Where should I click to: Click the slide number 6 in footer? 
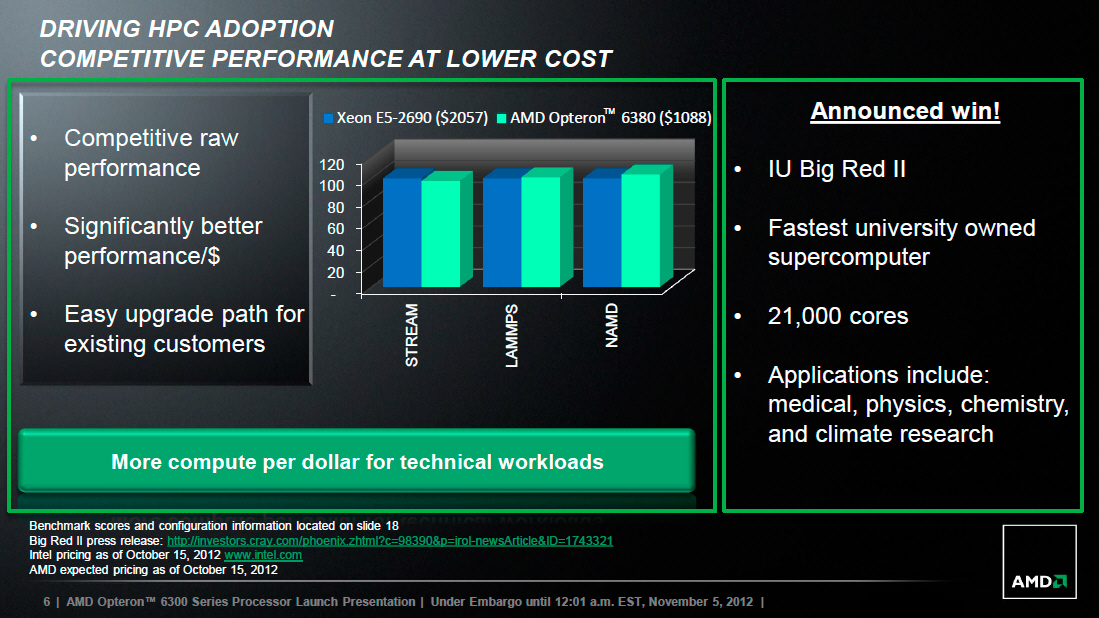coord(47,602)
